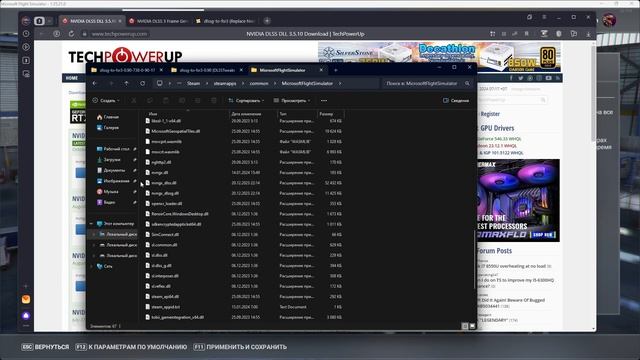Click the Register link on TechPowerUp

[x=490, y=114]
